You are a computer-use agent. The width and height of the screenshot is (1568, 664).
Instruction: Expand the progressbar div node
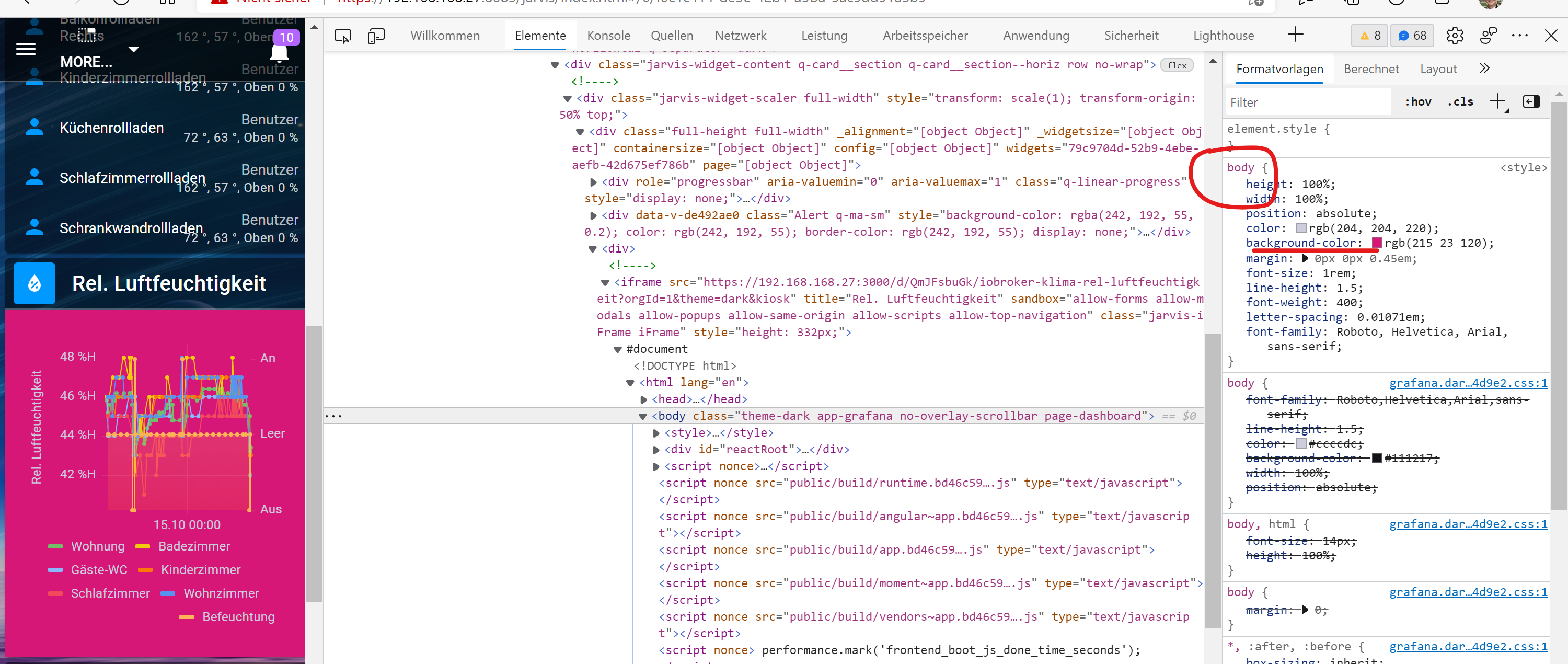[593, 182]
